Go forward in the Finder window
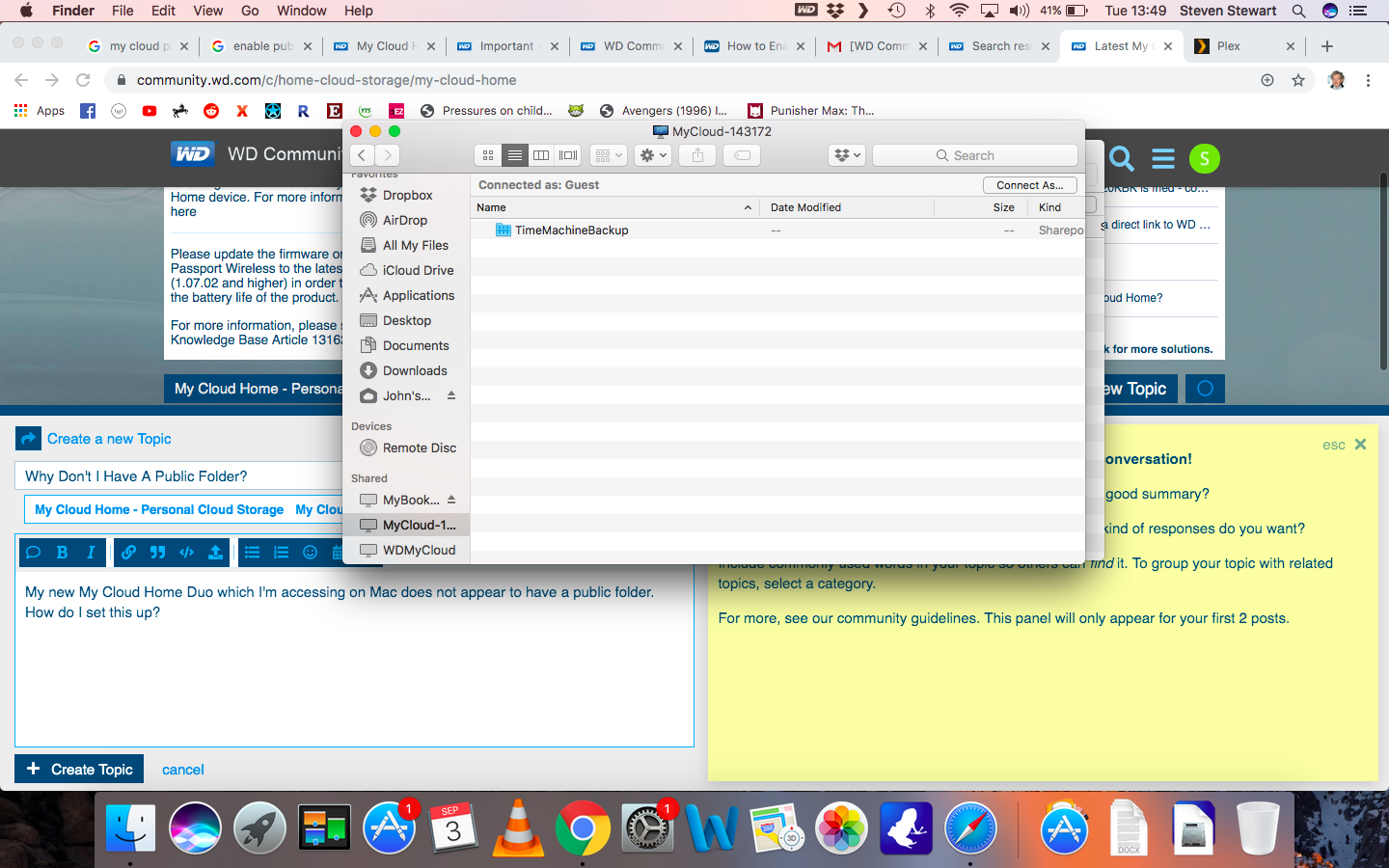 pos(387,155)
